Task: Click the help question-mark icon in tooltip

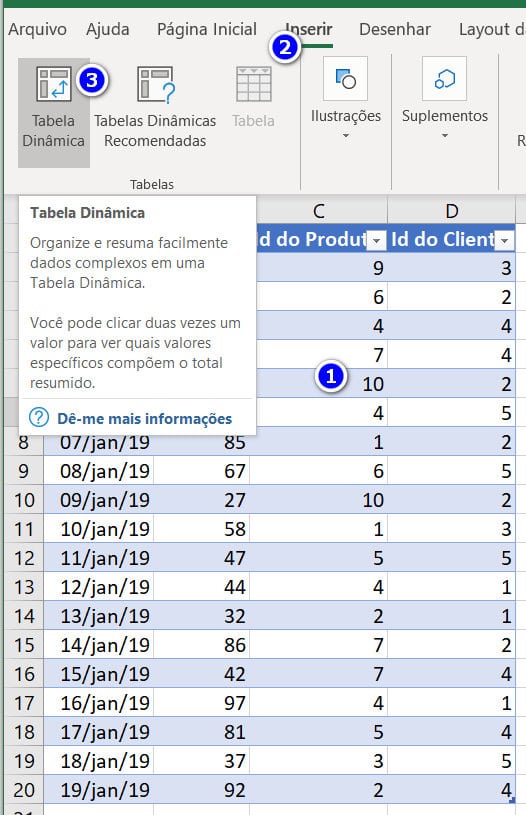Action: click(x=39, y=417)
